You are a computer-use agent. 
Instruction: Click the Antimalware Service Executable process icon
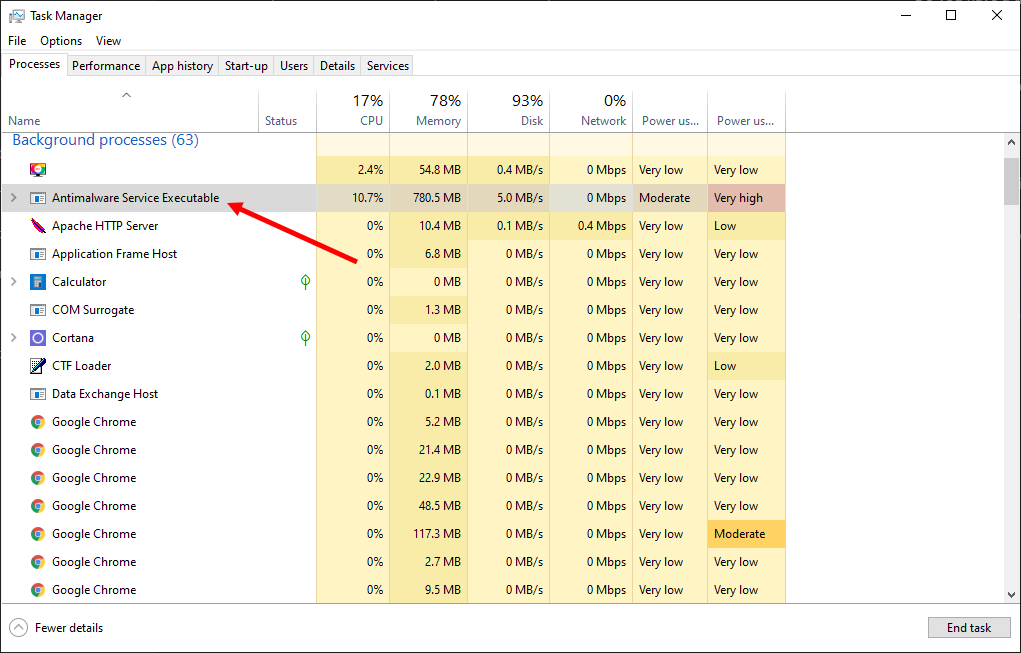point(38,198)
